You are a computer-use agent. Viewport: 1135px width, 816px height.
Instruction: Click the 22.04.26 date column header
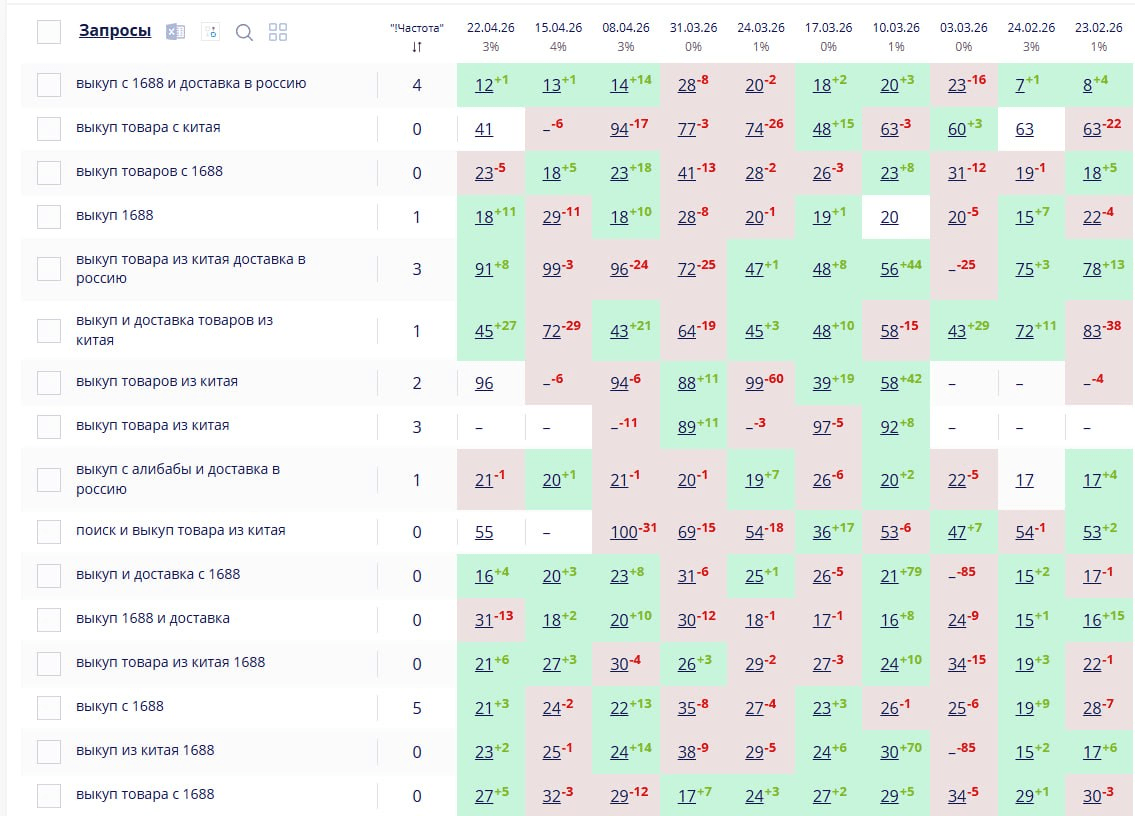(x=491, y=28)
